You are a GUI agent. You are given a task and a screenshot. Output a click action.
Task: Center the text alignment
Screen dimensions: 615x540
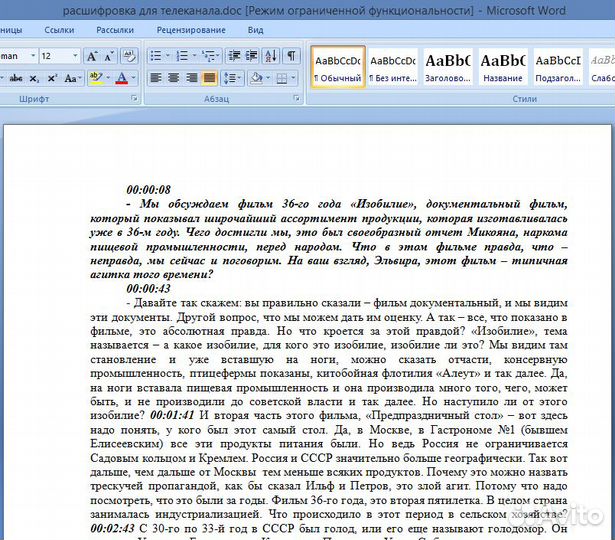(173, 78)
